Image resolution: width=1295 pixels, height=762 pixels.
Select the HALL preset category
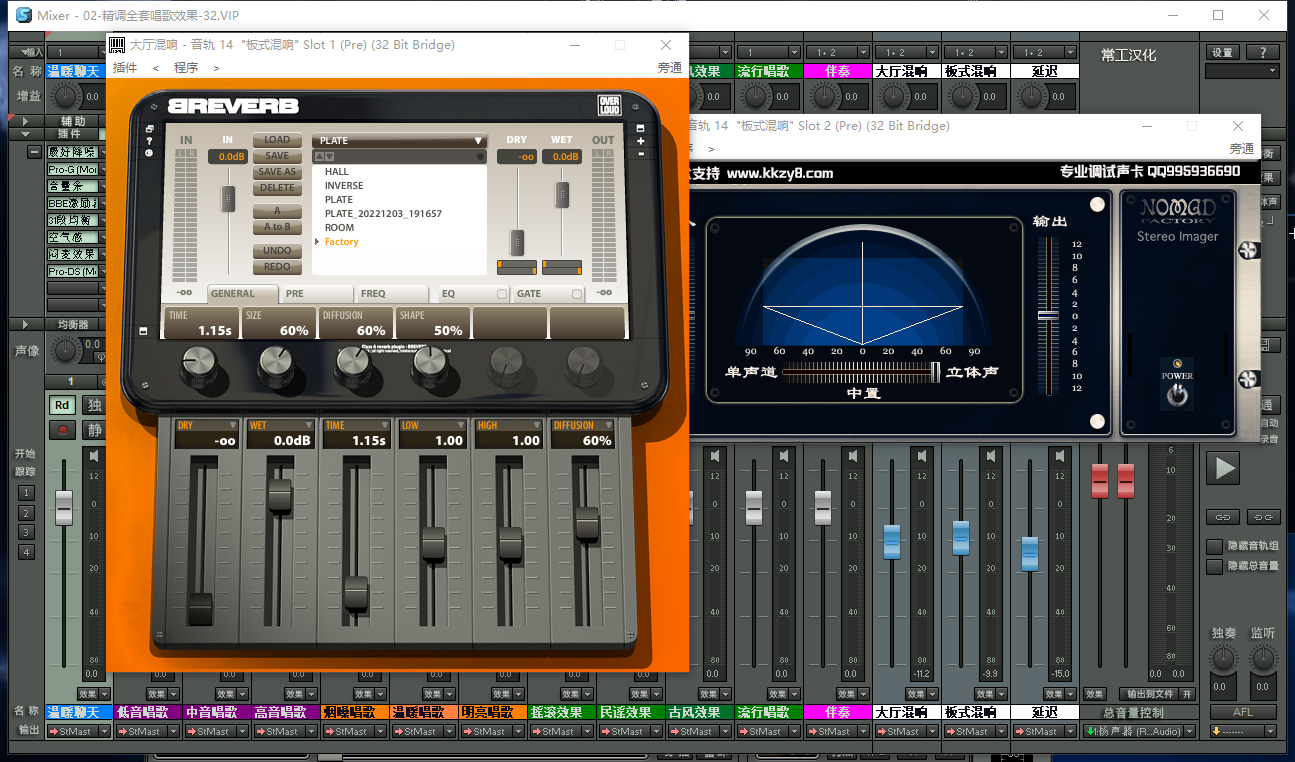337,172
